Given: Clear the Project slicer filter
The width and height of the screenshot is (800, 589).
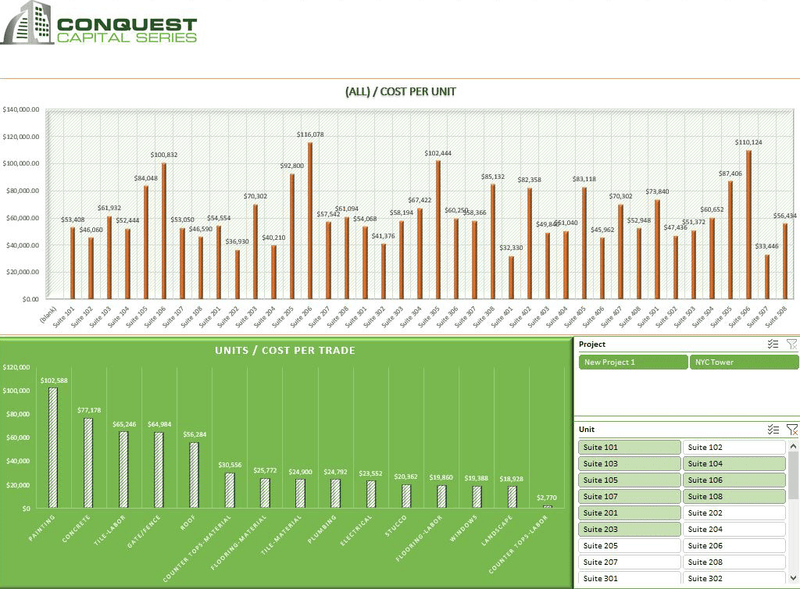Looking at the screenshot, I should click(x=791, y=344).
